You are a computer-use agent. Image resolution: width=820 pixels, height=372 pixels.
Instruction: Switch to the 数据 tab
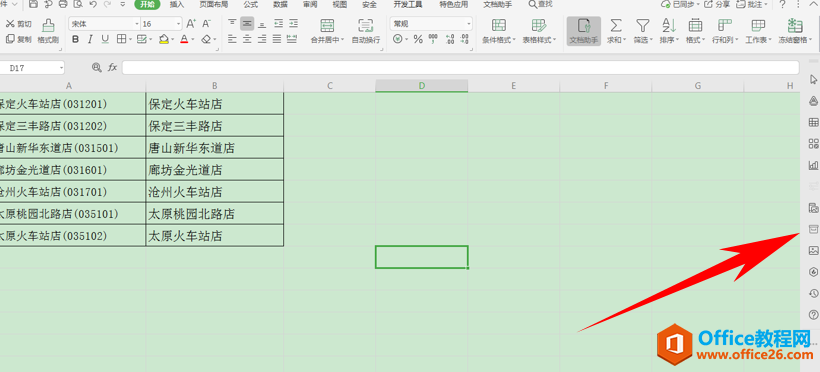tap(280, 5)
